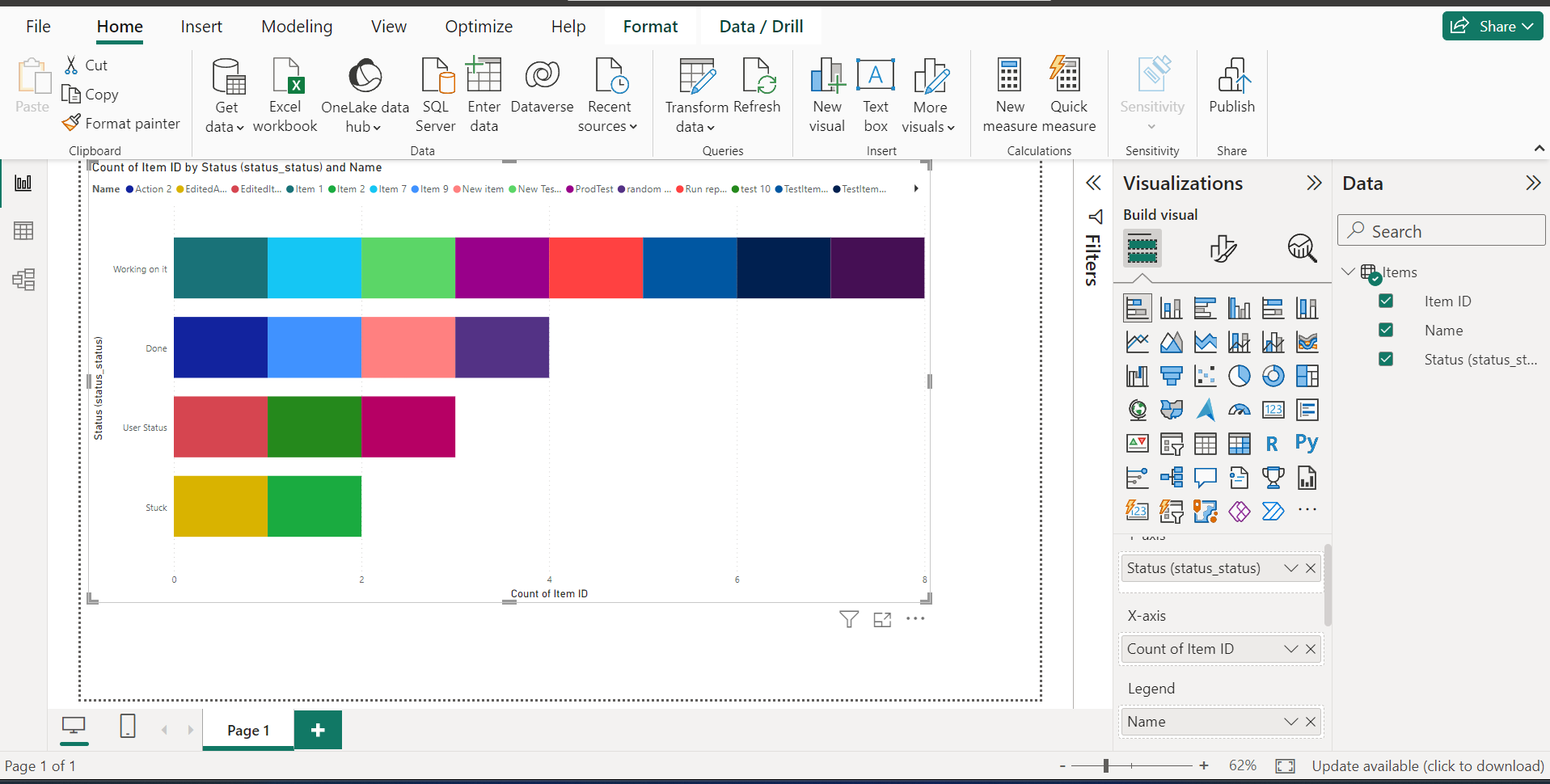Screen dimensions: 1550x784
Task: Open the Insert ribbon tab
Action: [201, 27]
